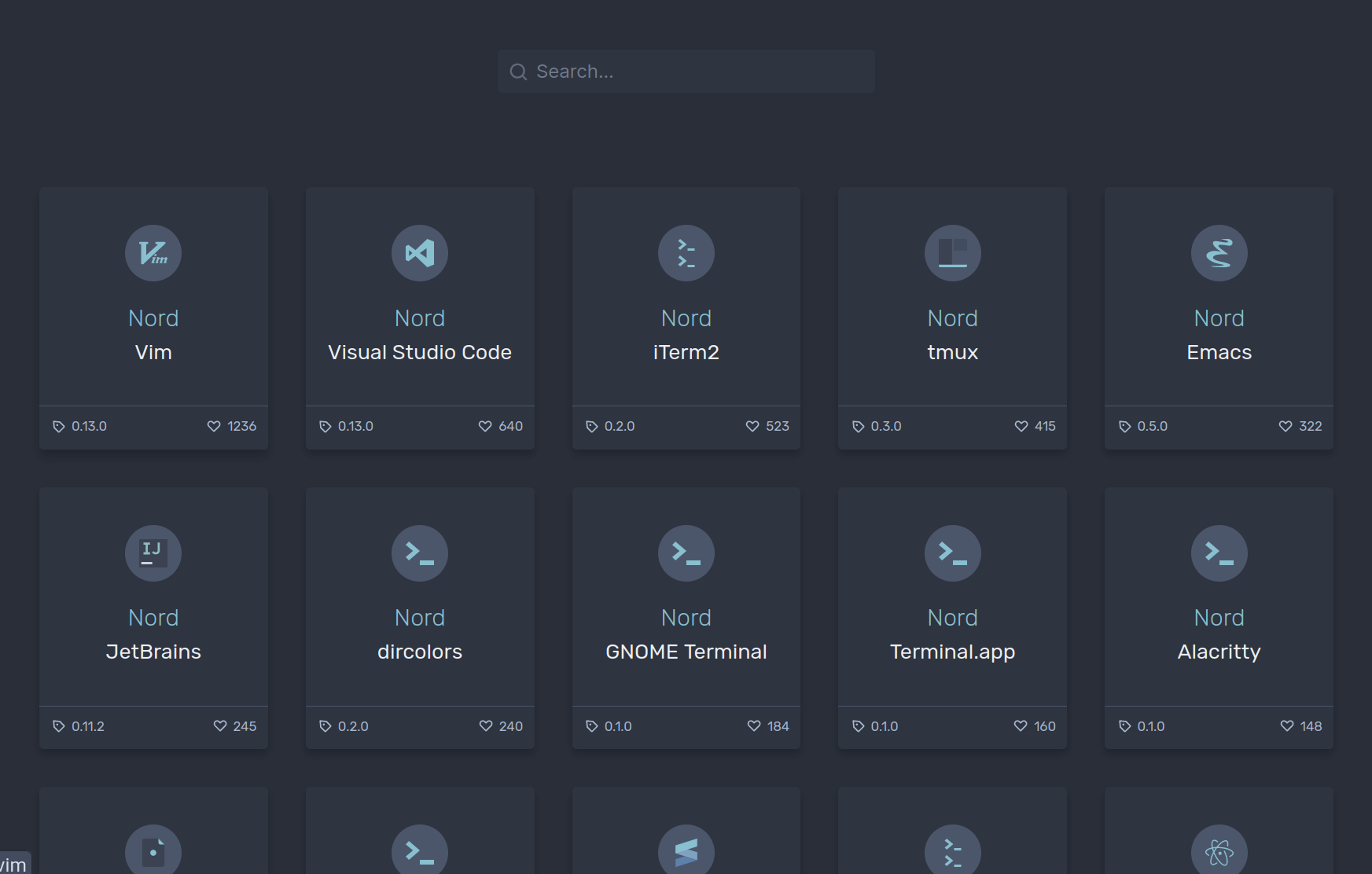Click the Vim port icon
This screenshot has width=1372, height=874.
(x=153, y=253)
